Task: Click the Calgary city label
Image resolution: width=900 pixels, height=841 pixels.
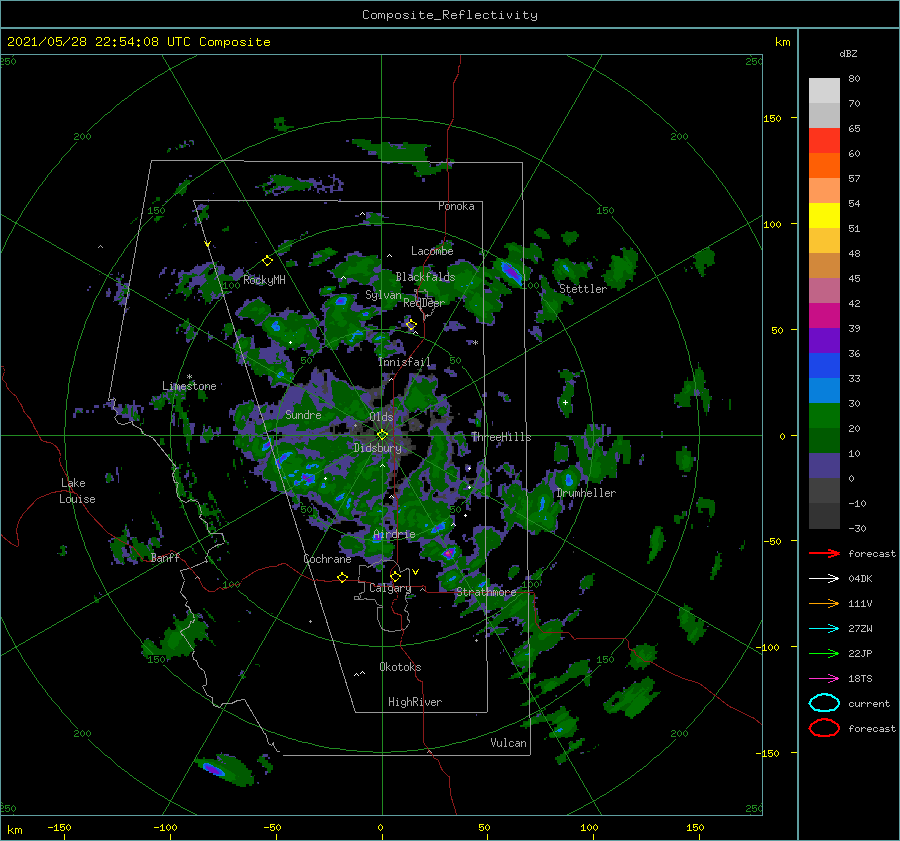Action: [x=390, y=588]
